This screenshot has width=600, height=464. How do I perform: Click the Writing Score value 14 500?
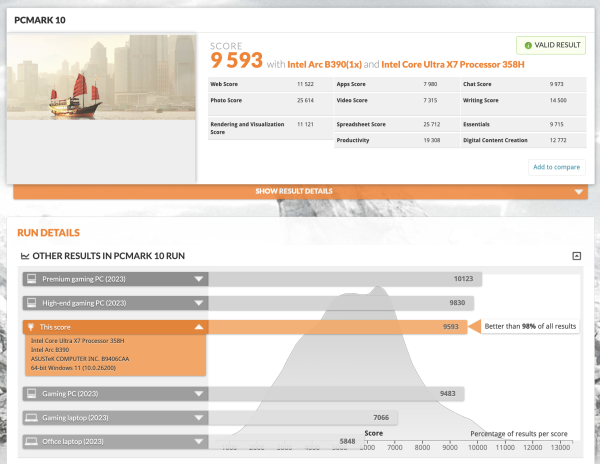pos(558,100)
